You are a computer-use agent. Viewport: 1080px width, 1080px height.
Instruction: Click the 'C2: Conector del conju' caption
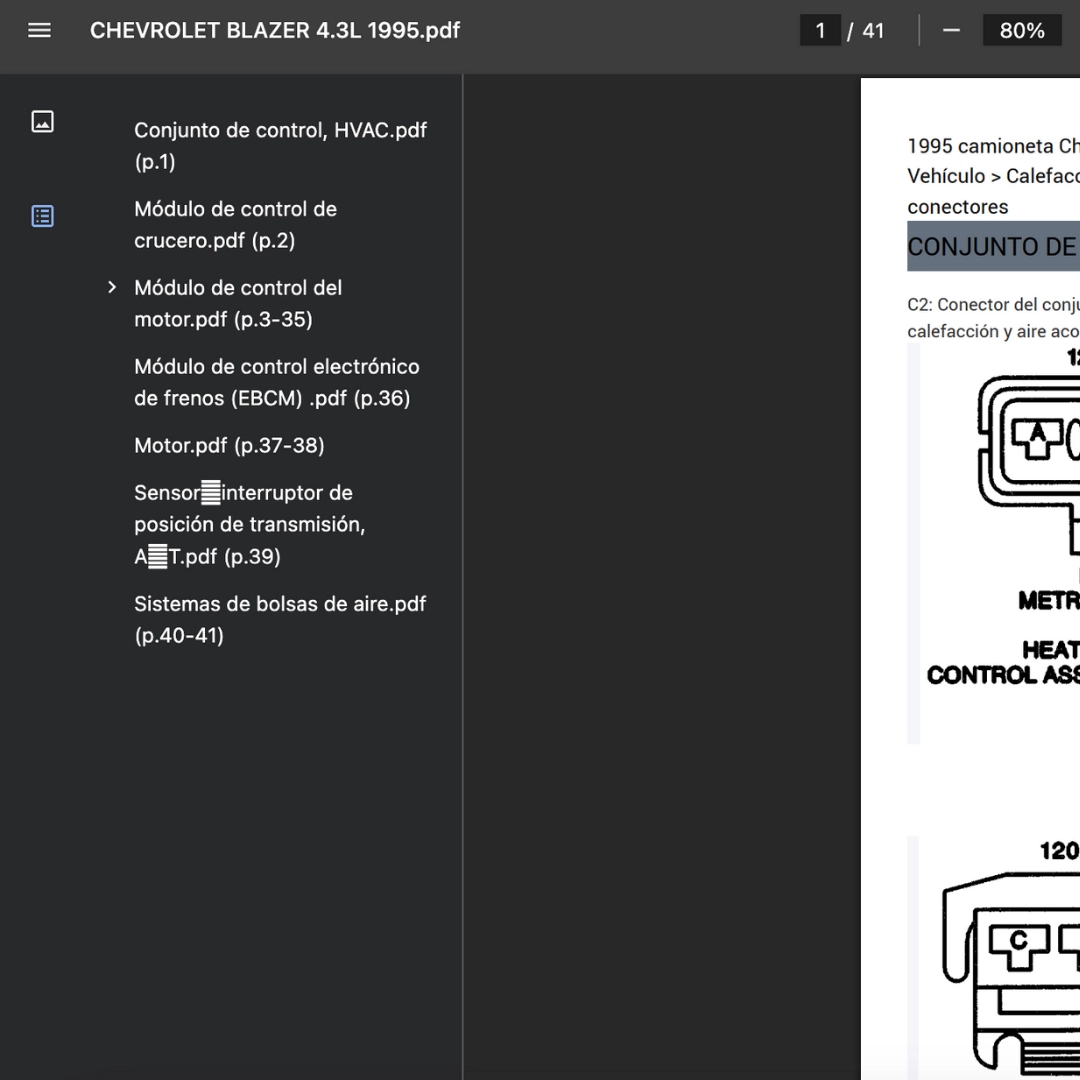tap(993, 304)
